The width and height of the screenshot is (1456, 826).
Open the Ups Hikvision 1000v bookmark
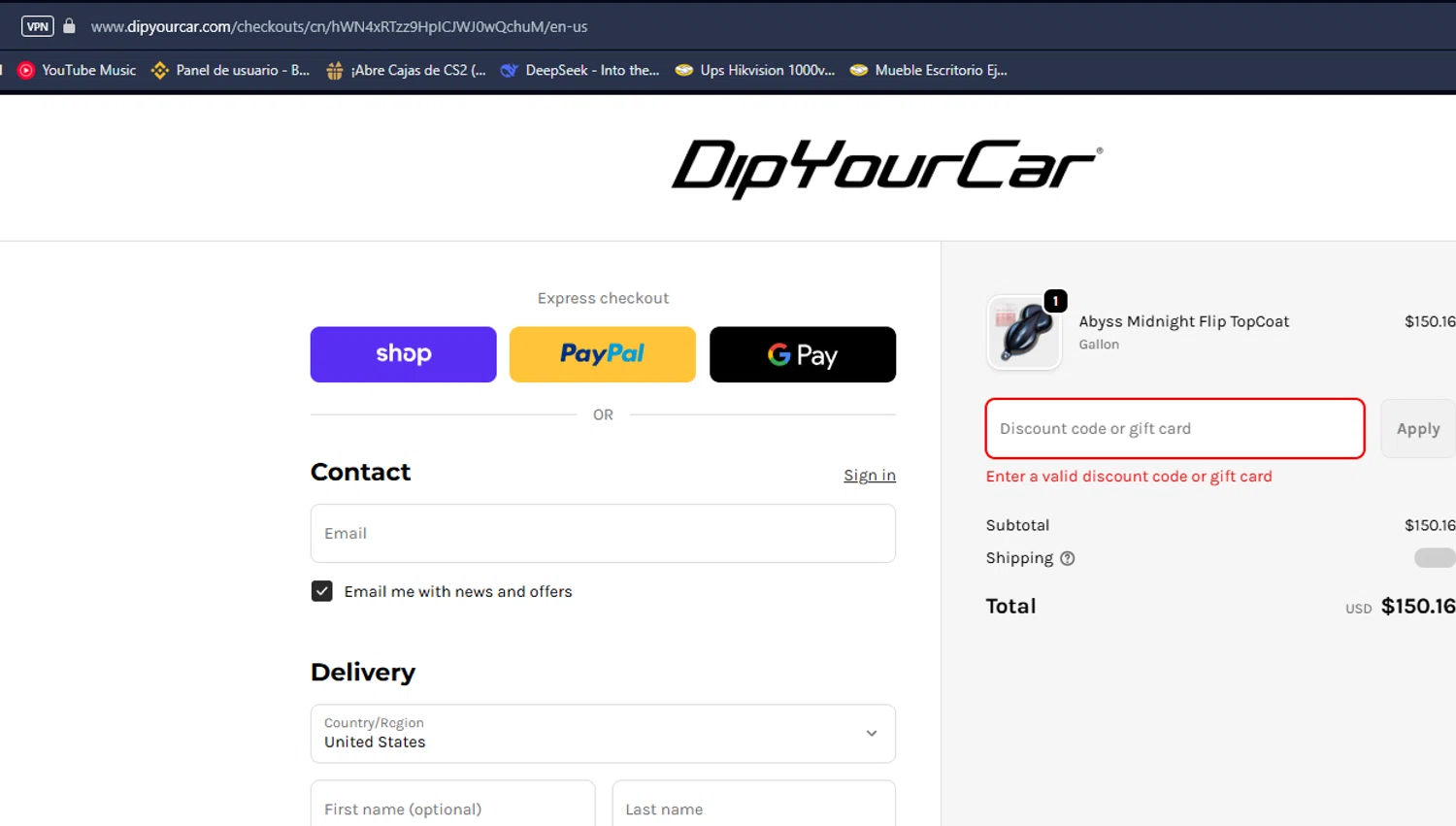[x=755, y=70]
